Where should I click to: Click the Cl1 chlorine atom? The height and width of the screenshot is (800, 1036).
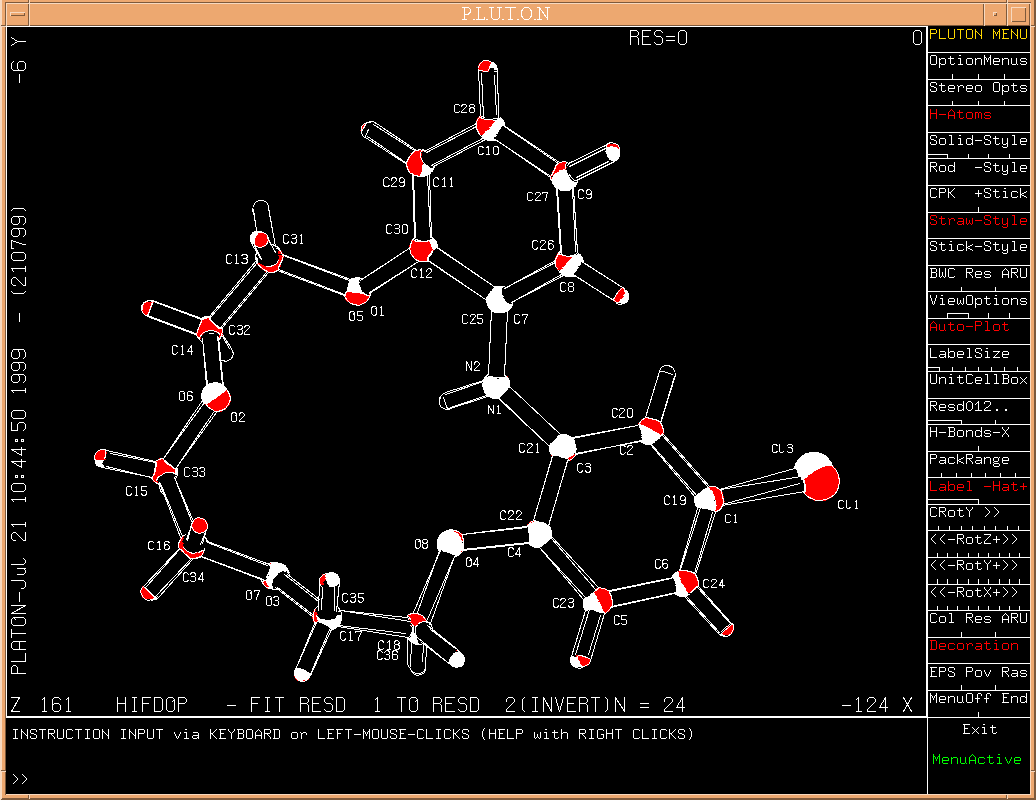pos(820,477)
